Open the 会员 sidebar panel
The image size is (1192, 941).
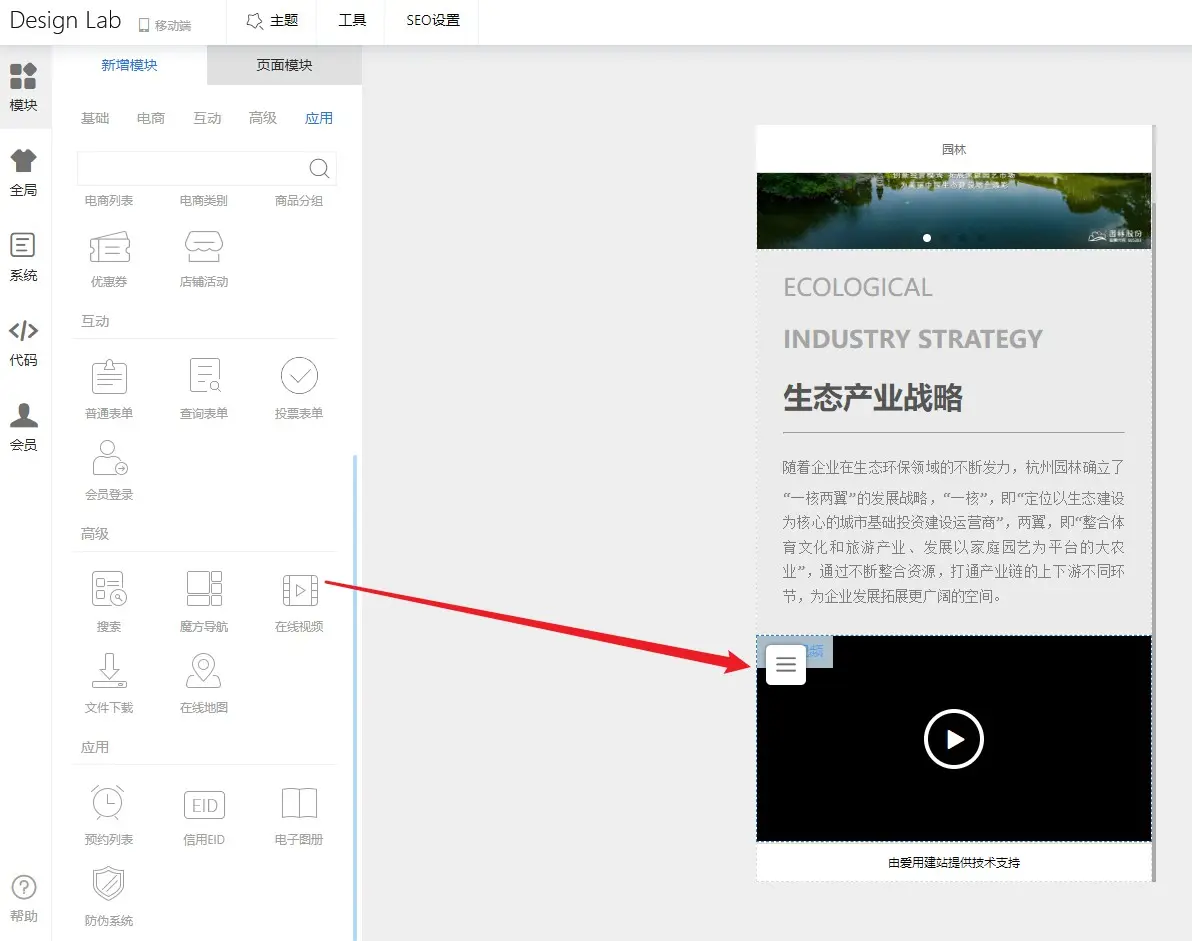[24, 427]
